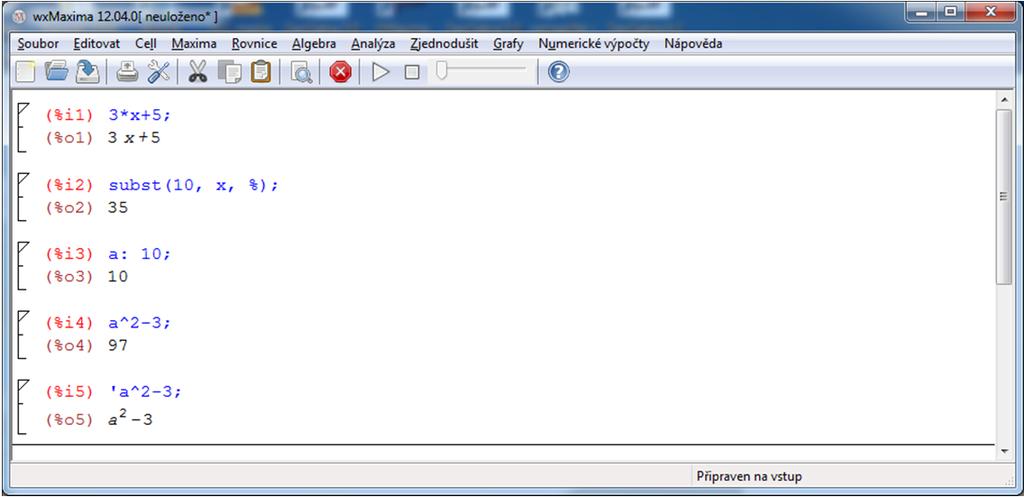Open the Zjednodušit menu

click(444, 44)
